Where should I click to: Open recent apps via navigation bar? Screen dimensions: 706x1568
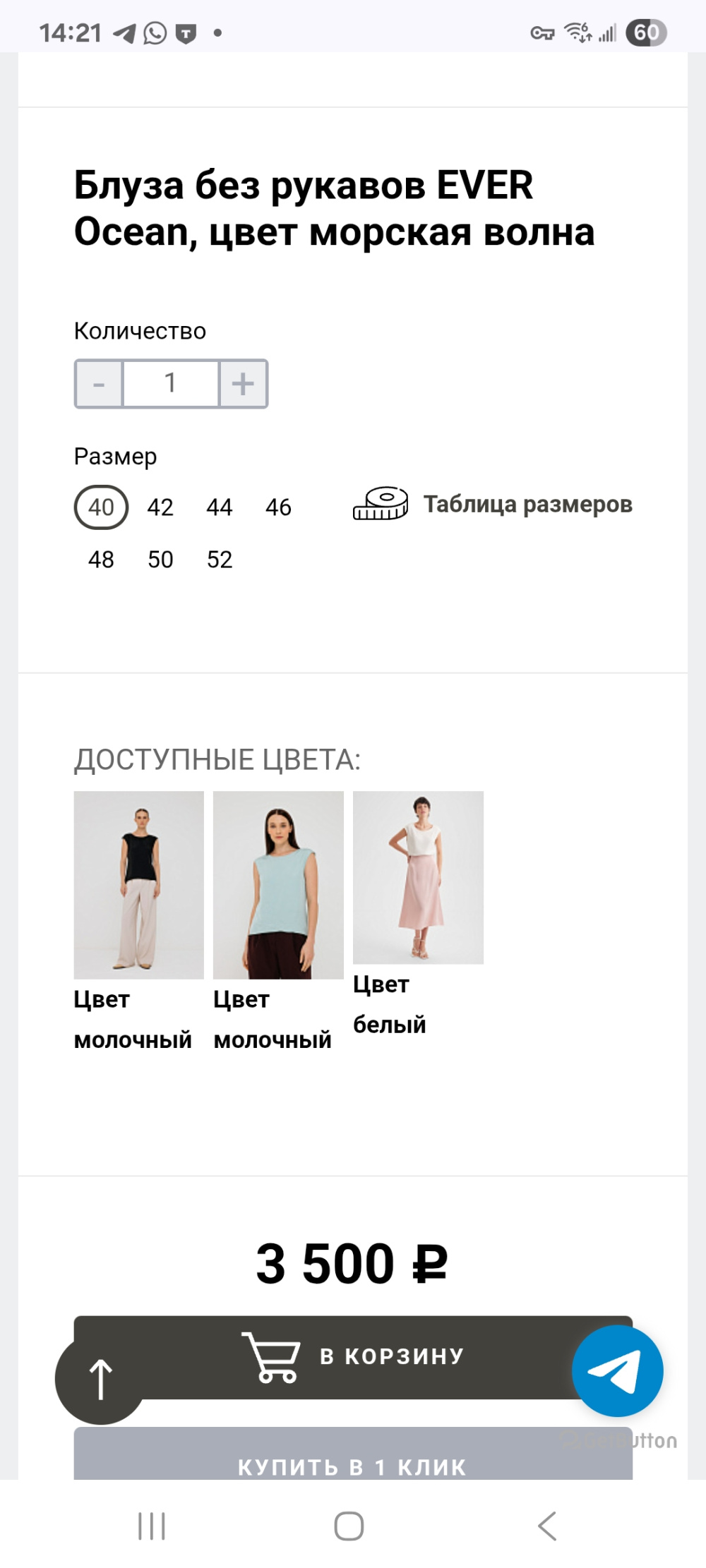pyautogui.click(x=152, y=1526)
